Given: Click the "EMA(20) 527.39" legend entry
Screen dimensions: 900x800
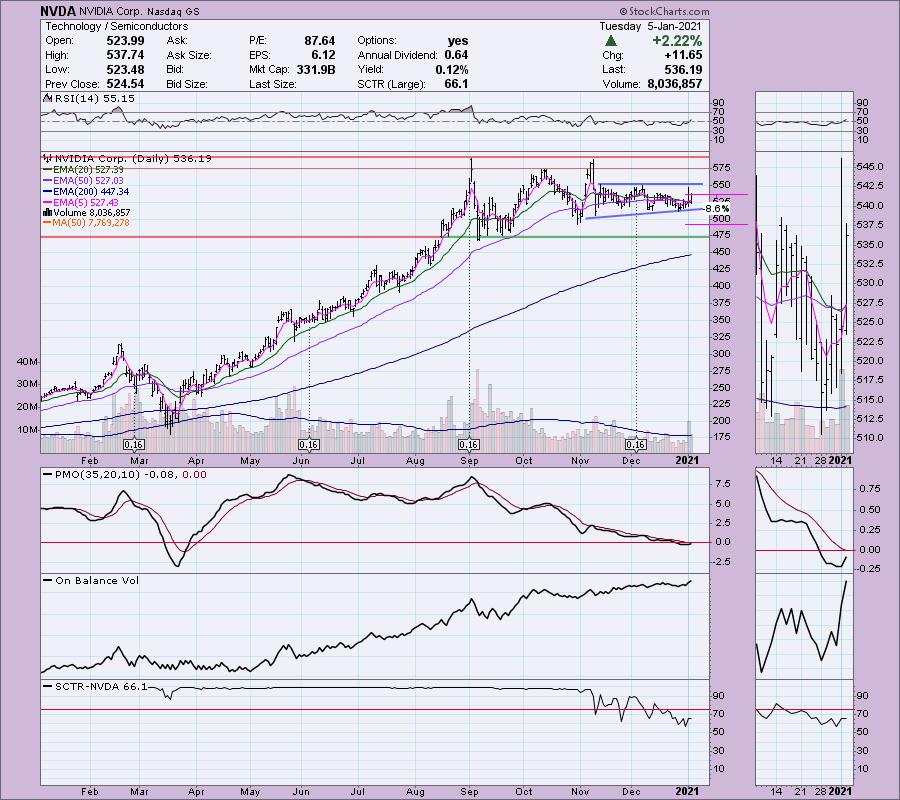Looking at the screenshot, I should (x=88, y=170).
